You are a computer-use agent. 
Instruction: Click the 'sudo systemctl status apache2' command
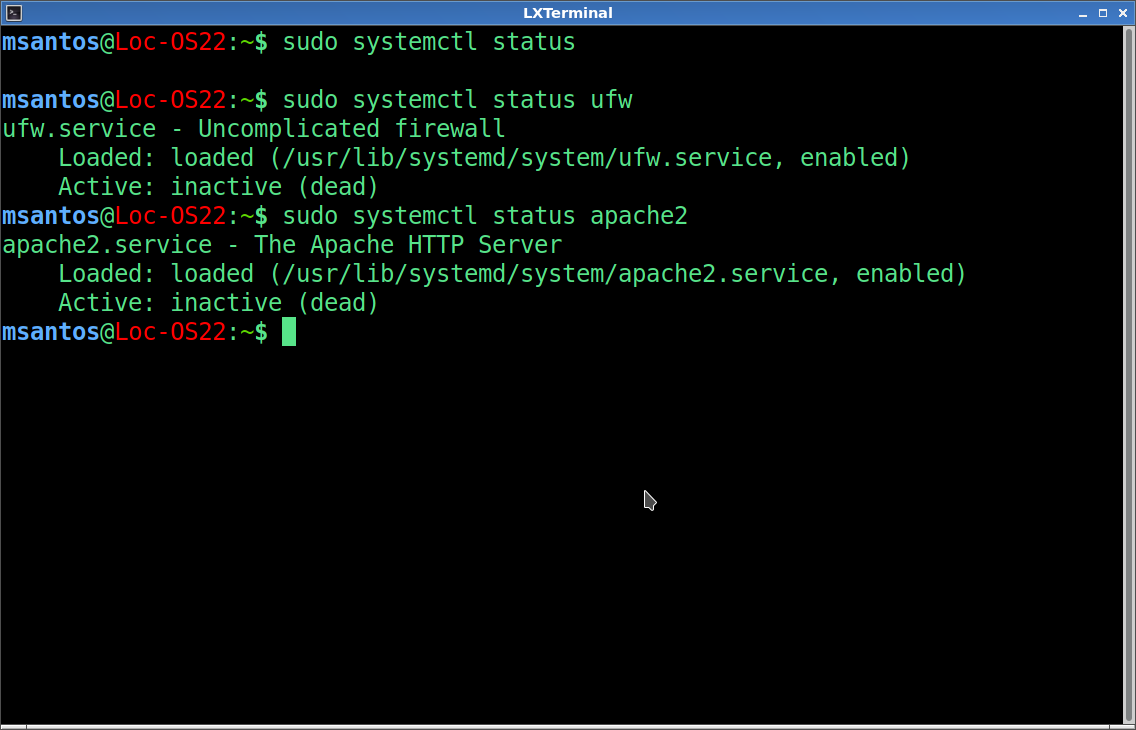click(484, 216)
